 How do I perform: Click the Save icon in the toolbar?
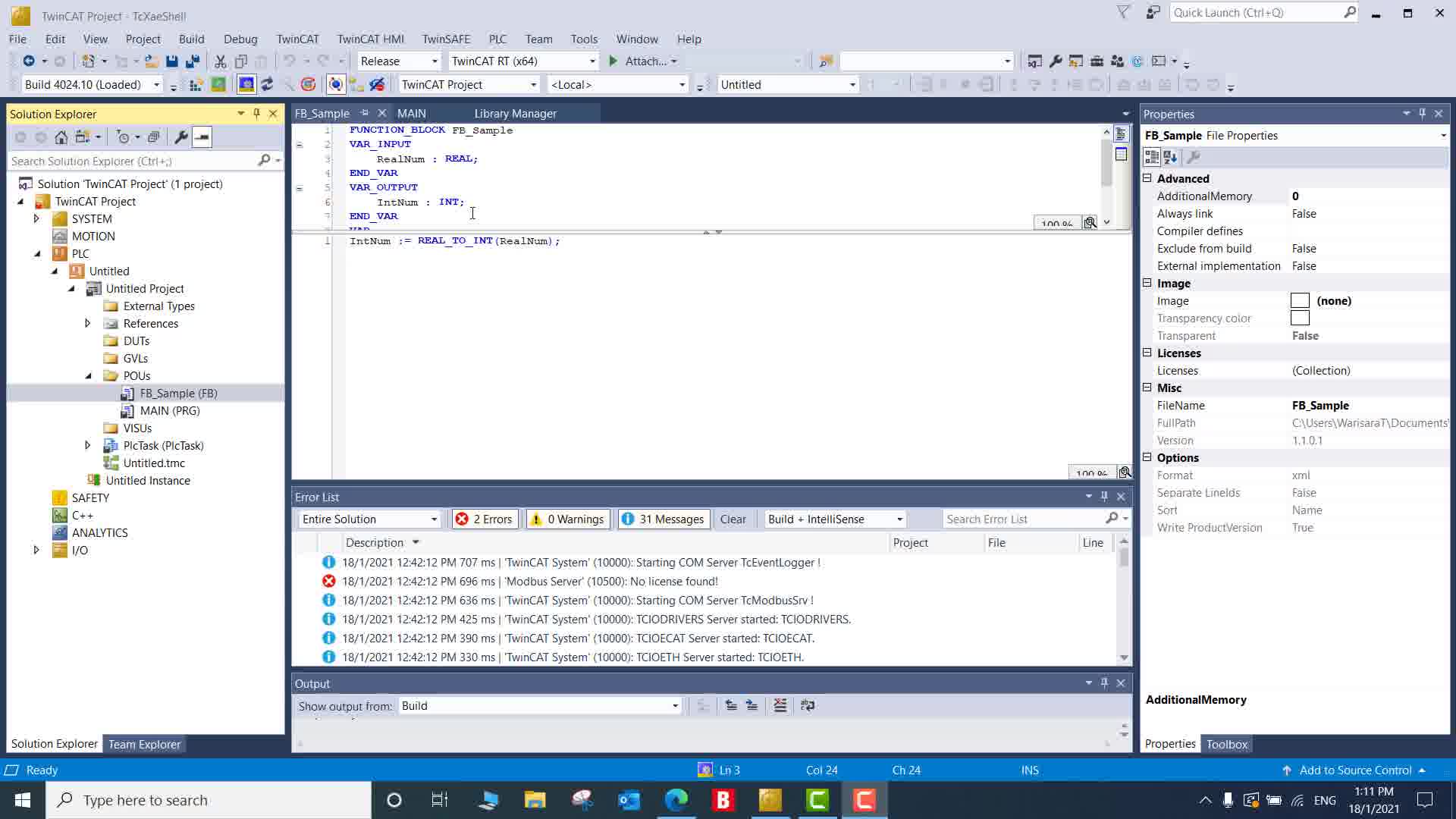[172, 61]
